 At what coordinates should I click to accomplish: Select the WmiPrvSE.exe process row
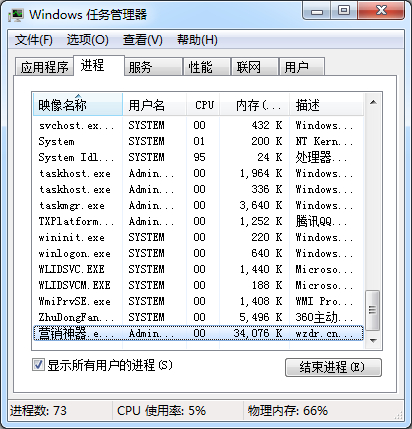point(198,301)
